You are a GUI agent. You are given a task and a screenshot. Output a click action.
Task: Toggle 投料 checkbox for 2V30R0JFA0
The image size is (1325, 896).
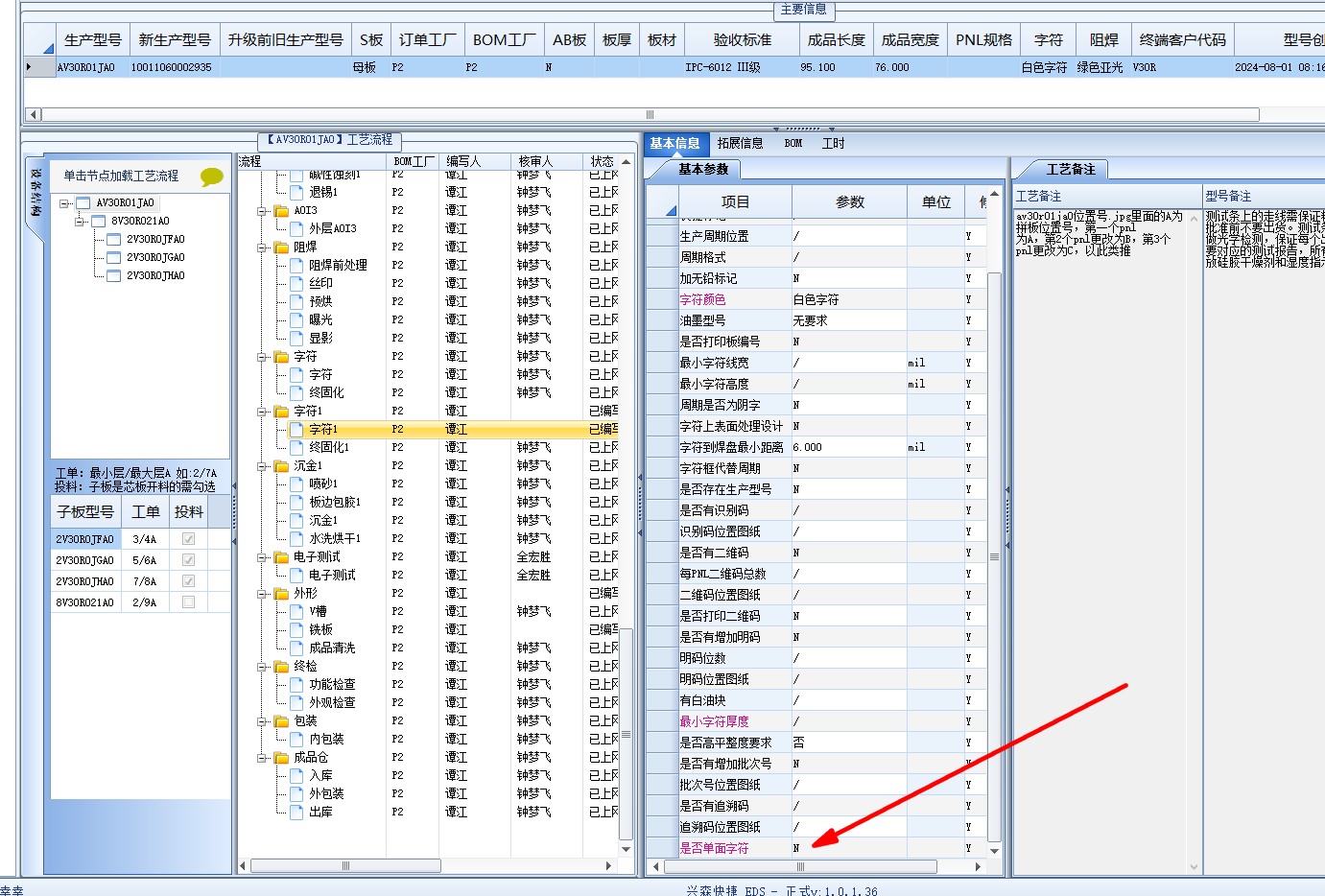[x=188, y=539]
